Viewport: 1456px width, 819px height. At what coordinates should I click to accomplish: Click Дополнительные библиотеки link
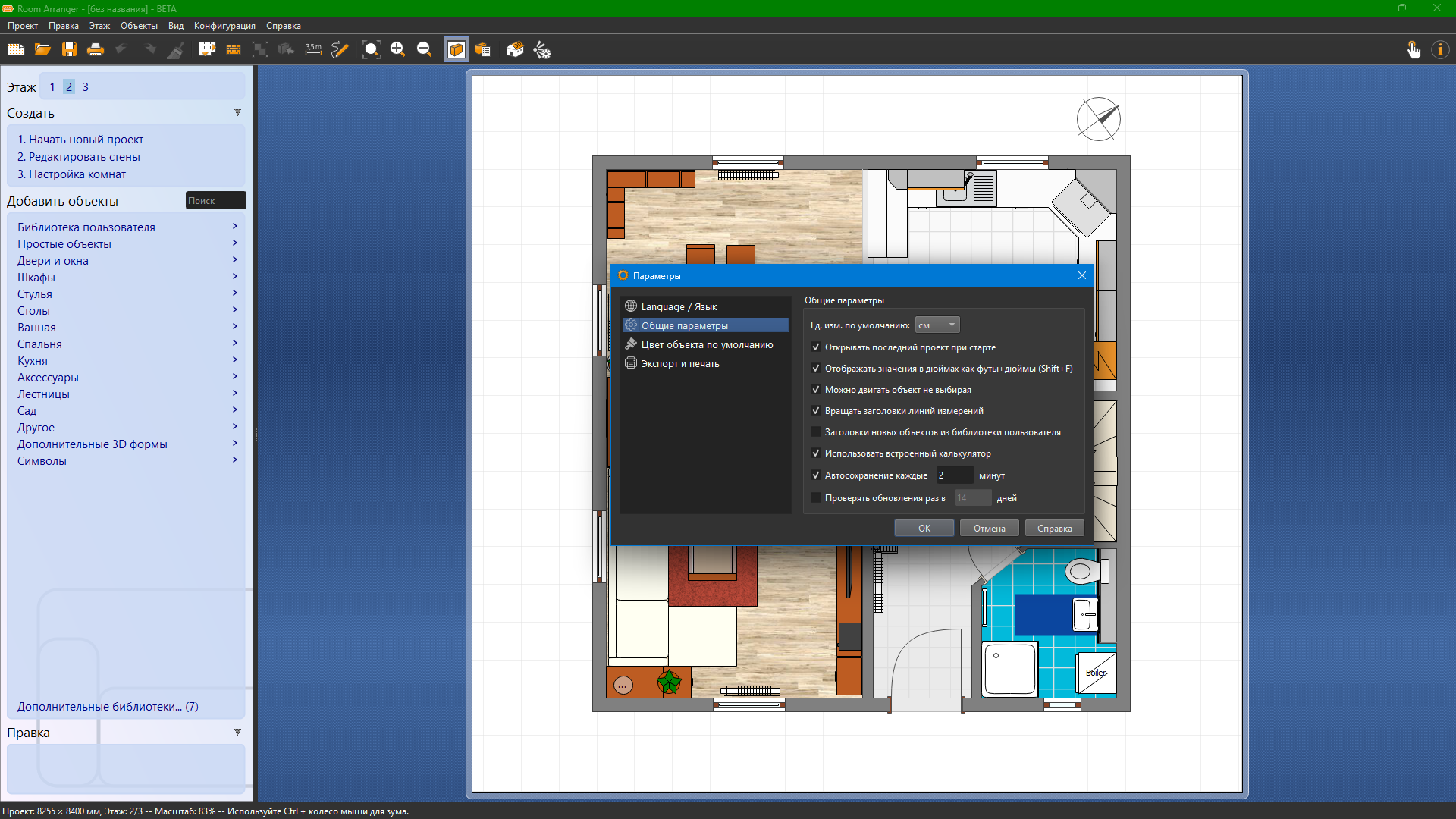[x=108, y=707]
